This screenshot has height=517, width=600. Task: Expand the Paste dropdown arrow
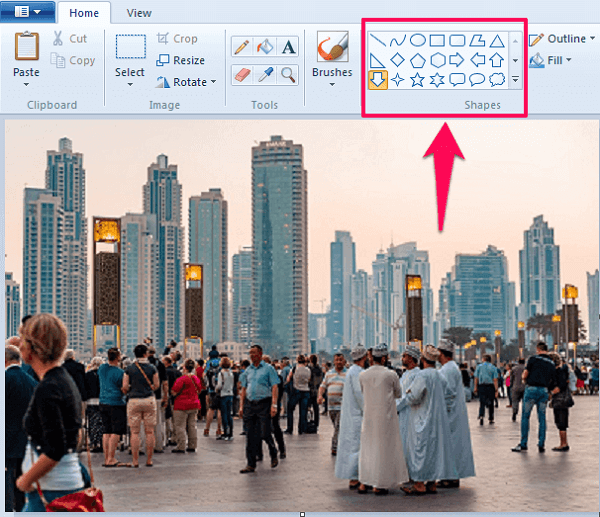(x=26, y=84)
